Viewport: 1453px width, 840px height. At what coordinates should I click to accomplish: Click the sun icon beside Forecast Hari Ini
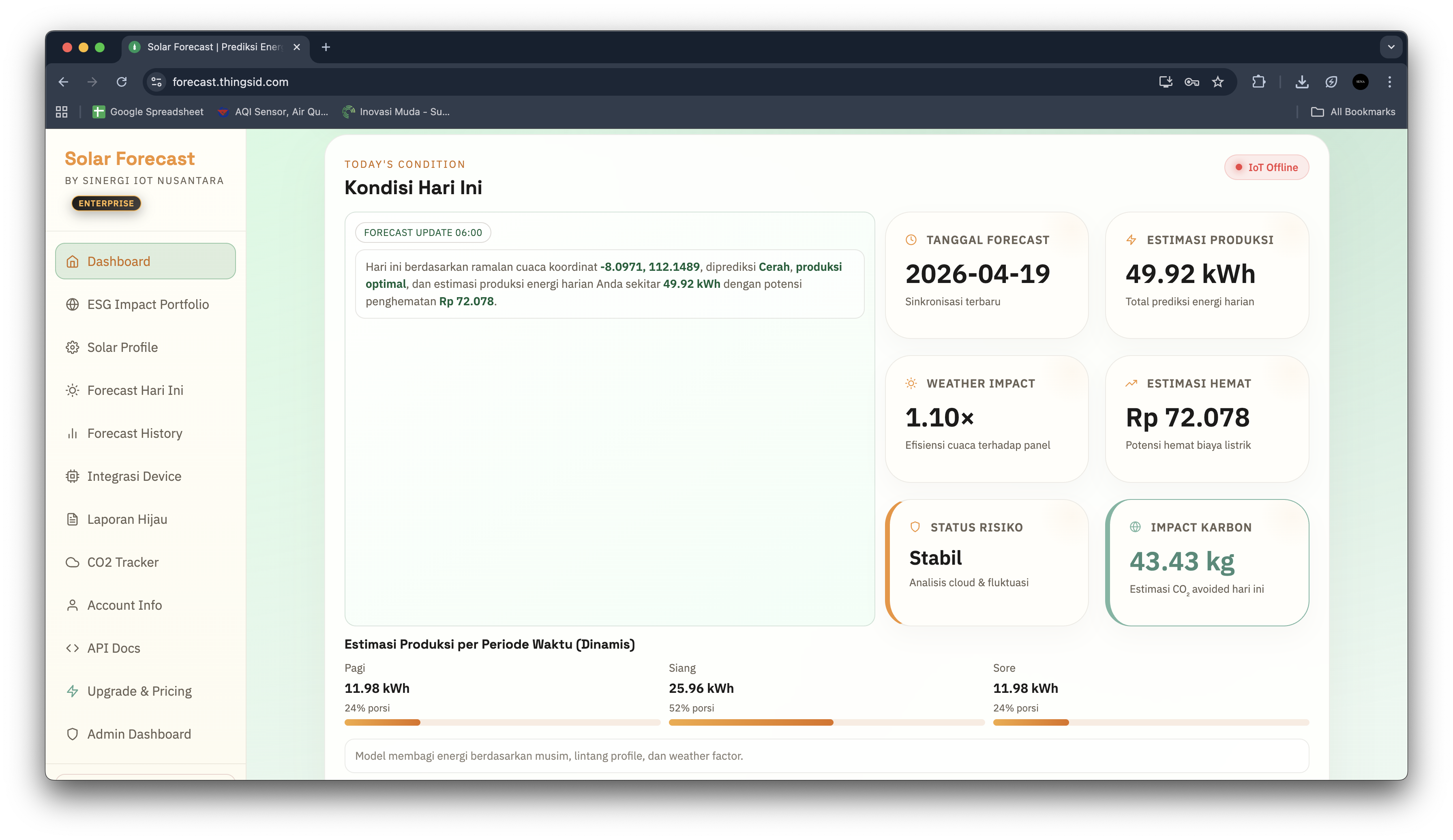click(x=72, y=390)
